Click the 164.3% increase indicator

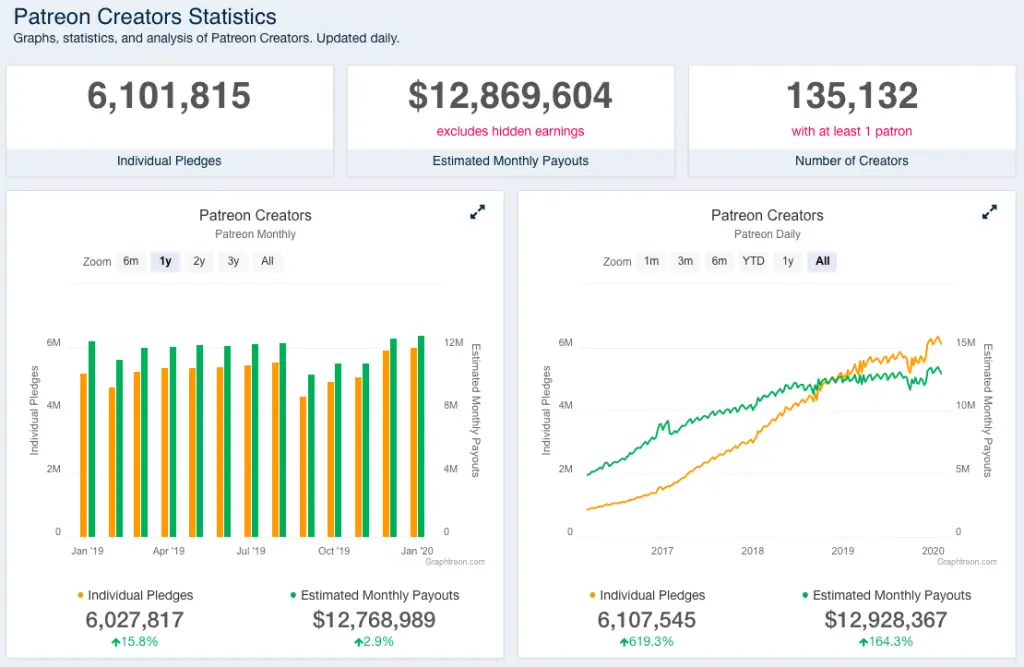coord(886,642)
